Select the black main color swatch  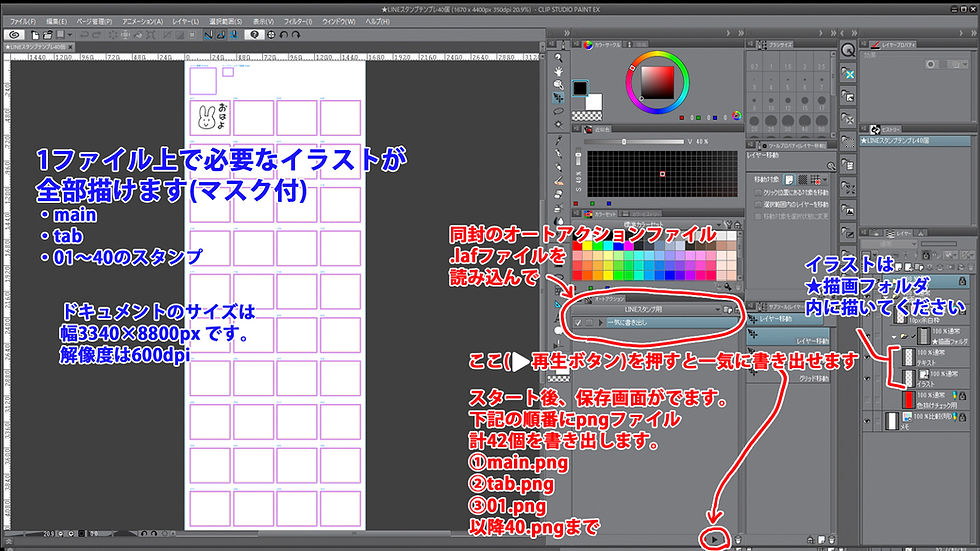point(580,88)
